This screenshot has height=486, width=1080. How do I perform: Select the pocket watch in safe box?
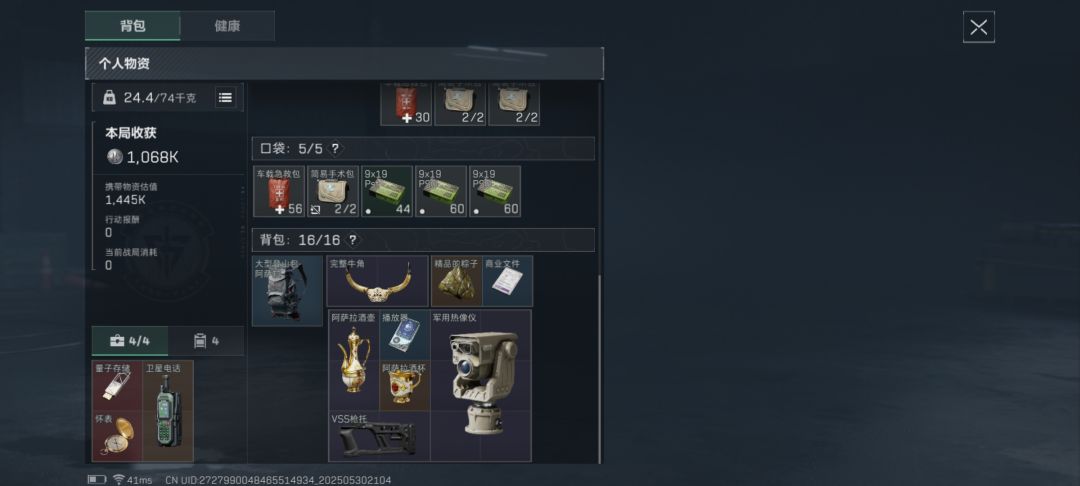(x=117, y=436)
